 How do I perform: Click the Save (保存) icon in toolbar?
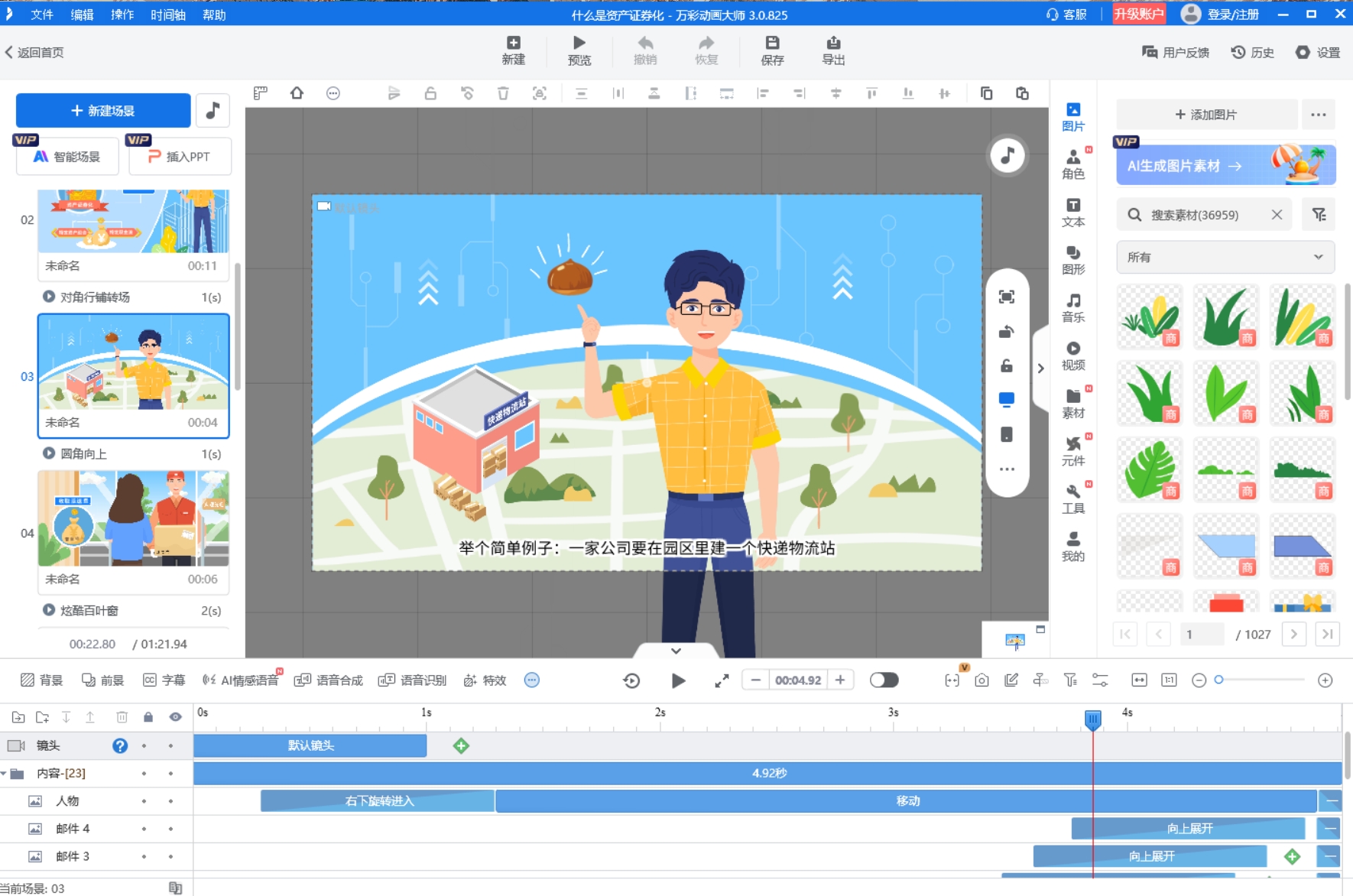click(x=772, y=50)
